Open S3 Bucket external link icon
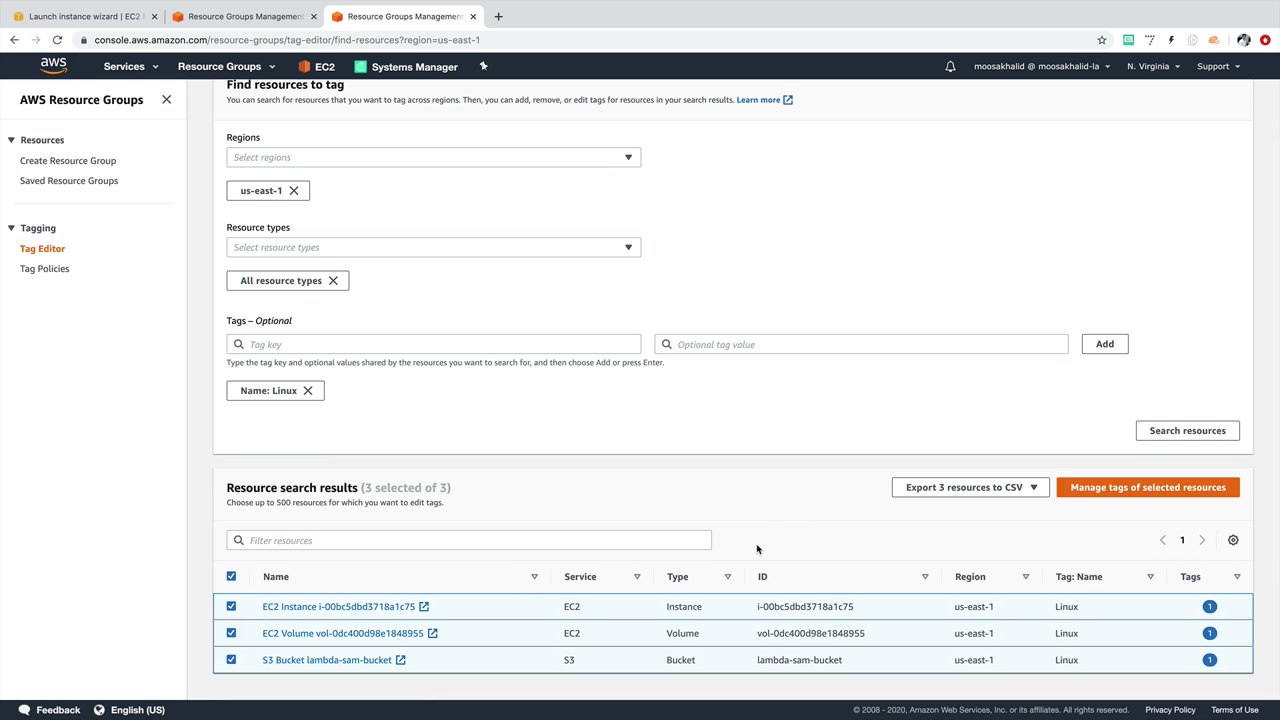1280x720 pixels. coord(400,660)
